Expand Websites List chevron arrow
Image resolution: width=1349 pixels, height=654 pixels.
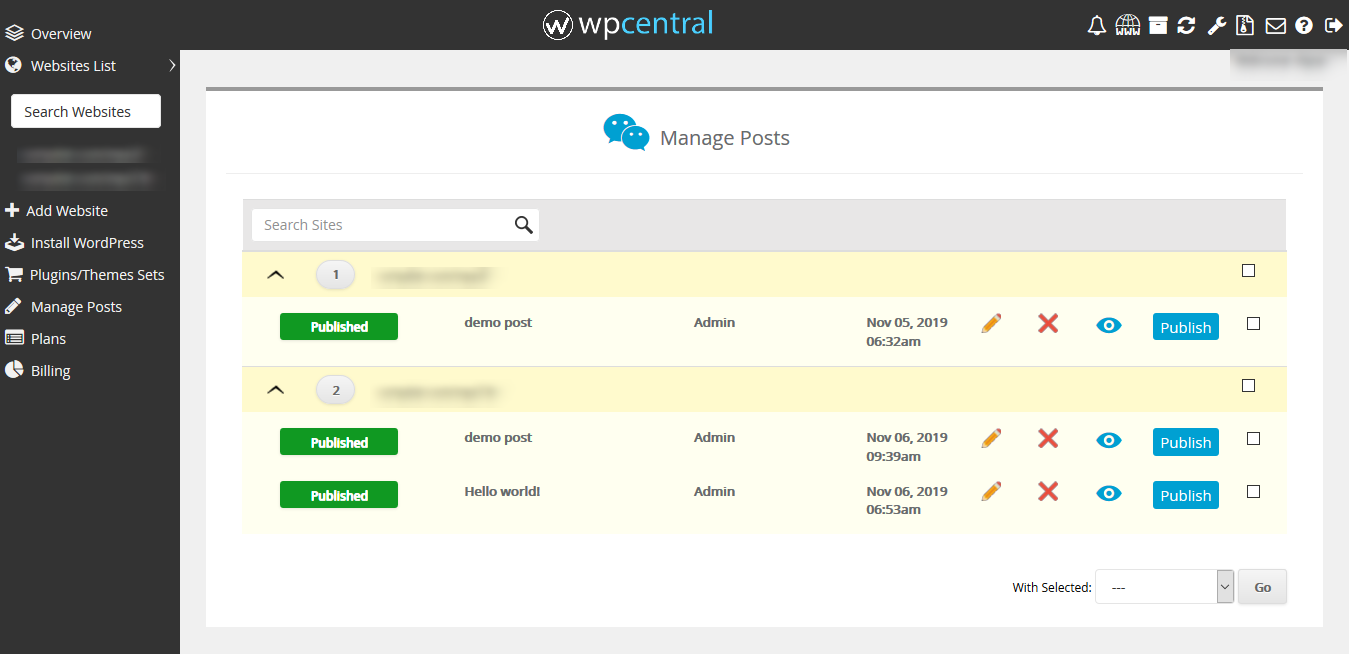tap(172, 65)
